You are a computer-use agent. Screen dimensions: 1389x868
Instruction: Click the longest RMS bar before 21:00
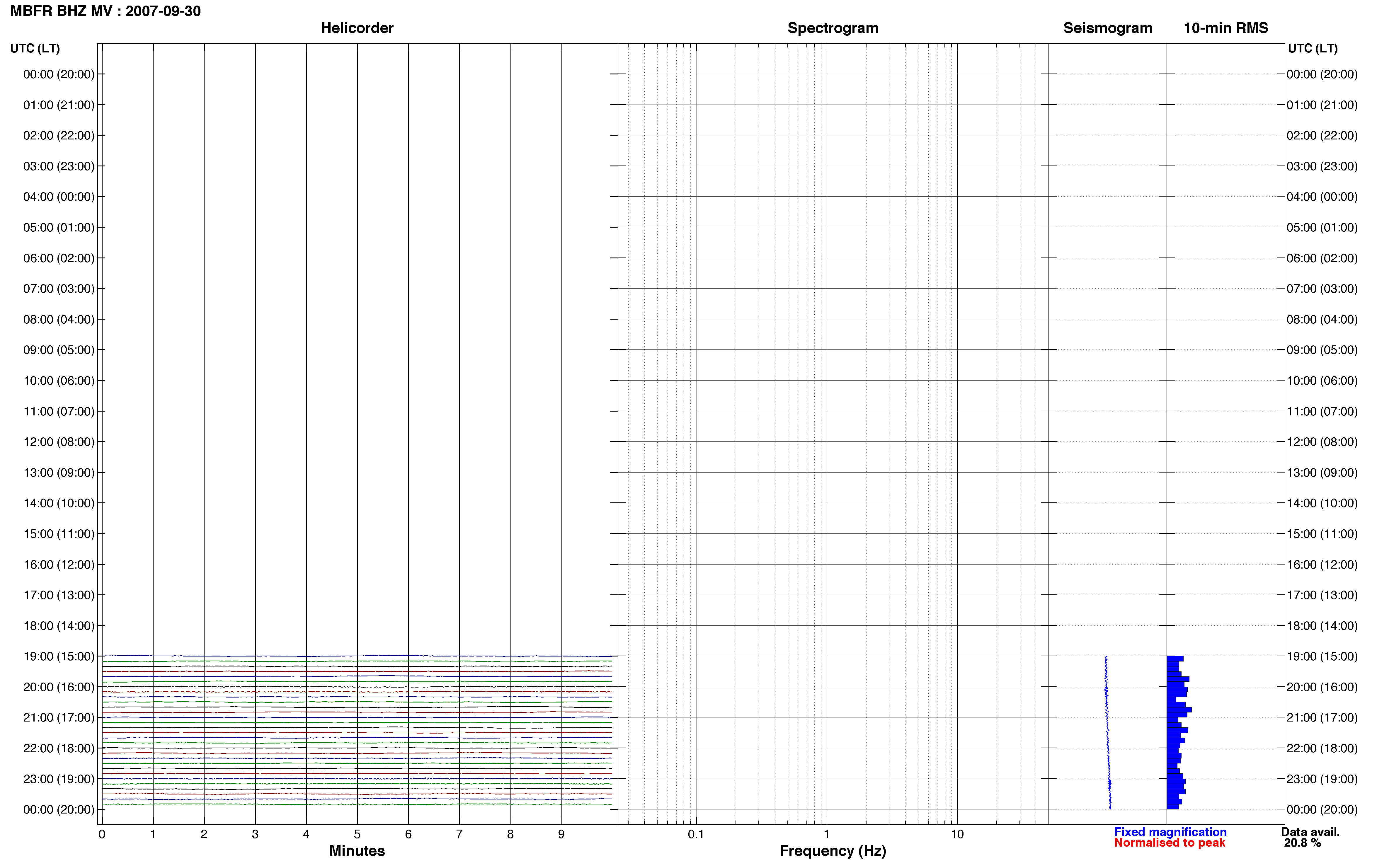(1179, 710)
